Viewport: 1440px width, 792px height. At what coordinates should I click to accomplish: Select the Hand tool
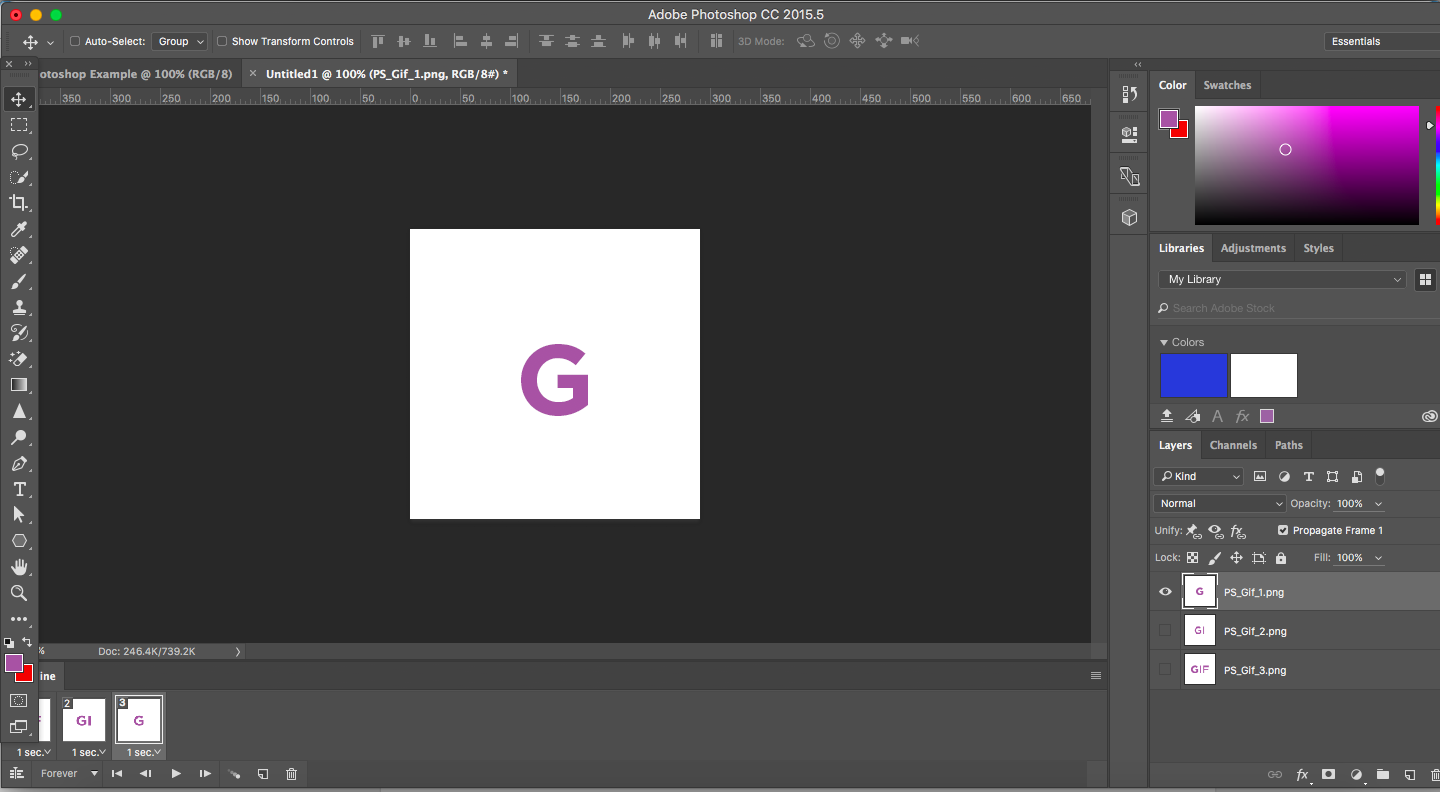coord(19,567)
